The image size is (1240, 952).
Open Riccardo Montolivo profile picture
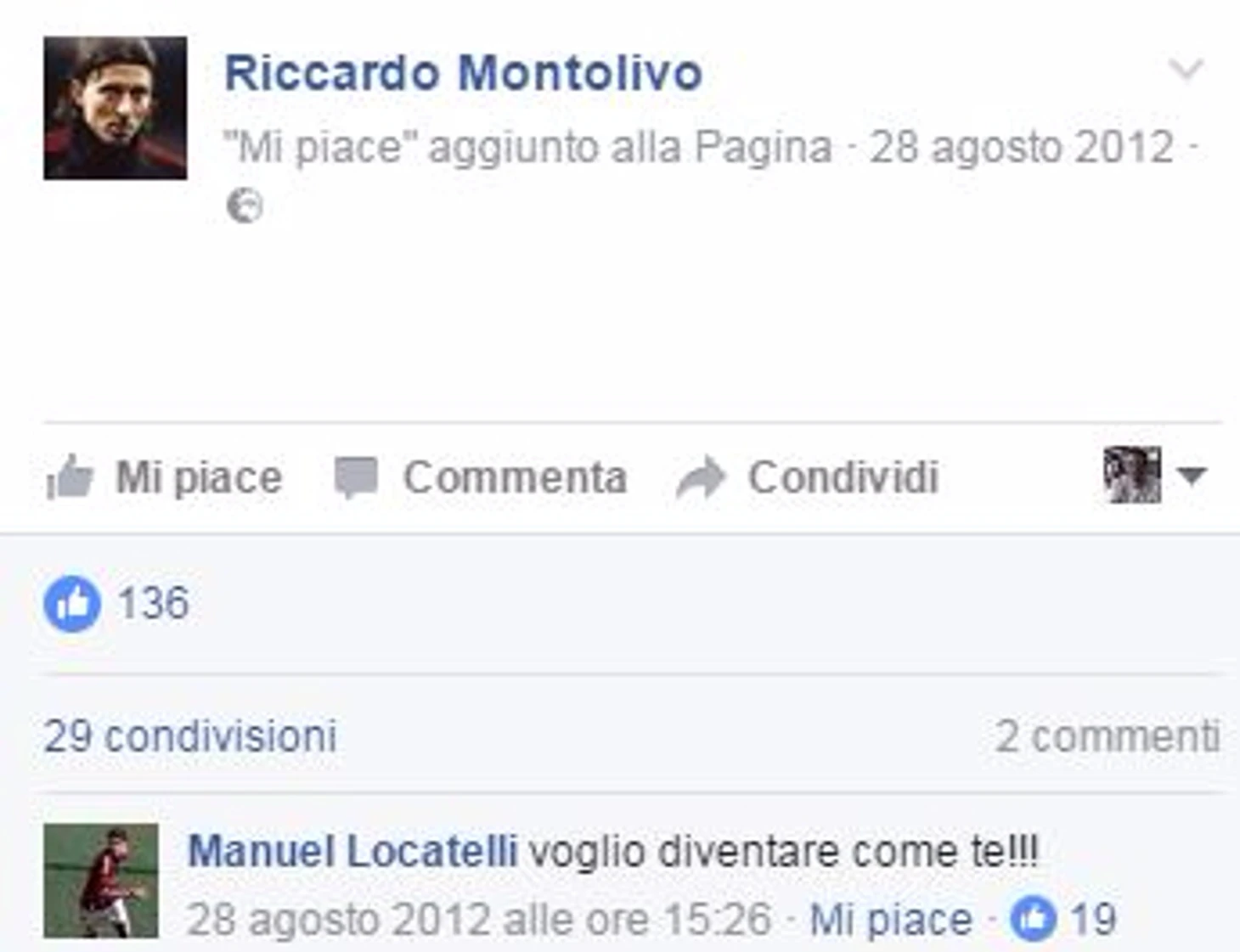point(116,108)
